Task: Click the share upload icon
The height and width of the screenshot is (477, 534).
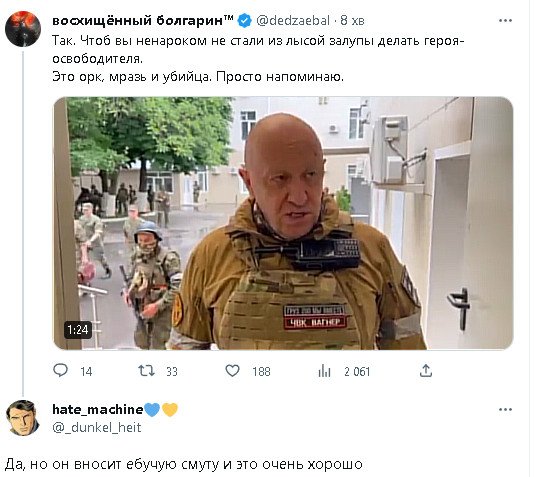Action: [x=426, y=370]
